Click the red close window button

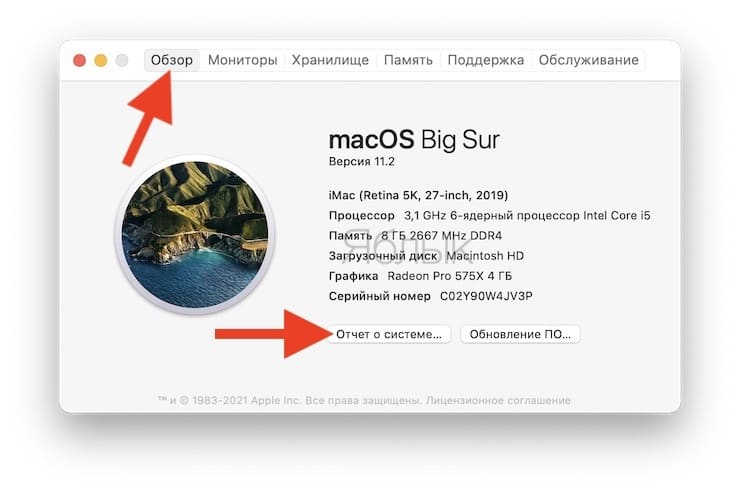[79, 60]
